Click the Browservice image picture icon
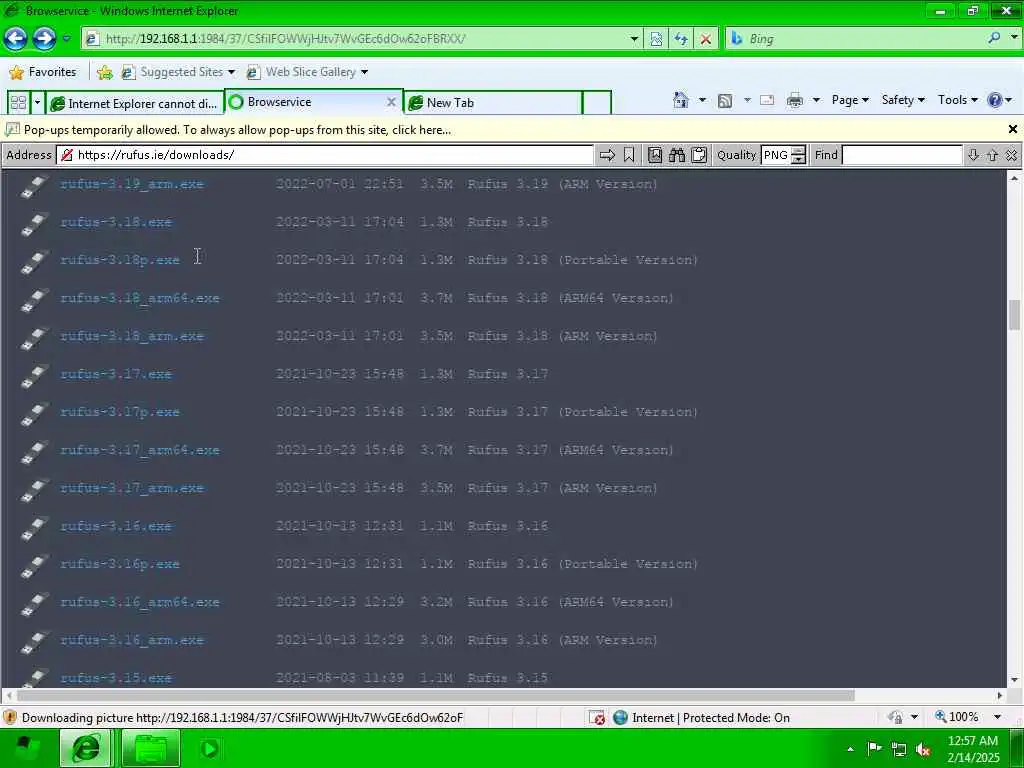This screenshot has width=1024, height=768. coord(655,155)
